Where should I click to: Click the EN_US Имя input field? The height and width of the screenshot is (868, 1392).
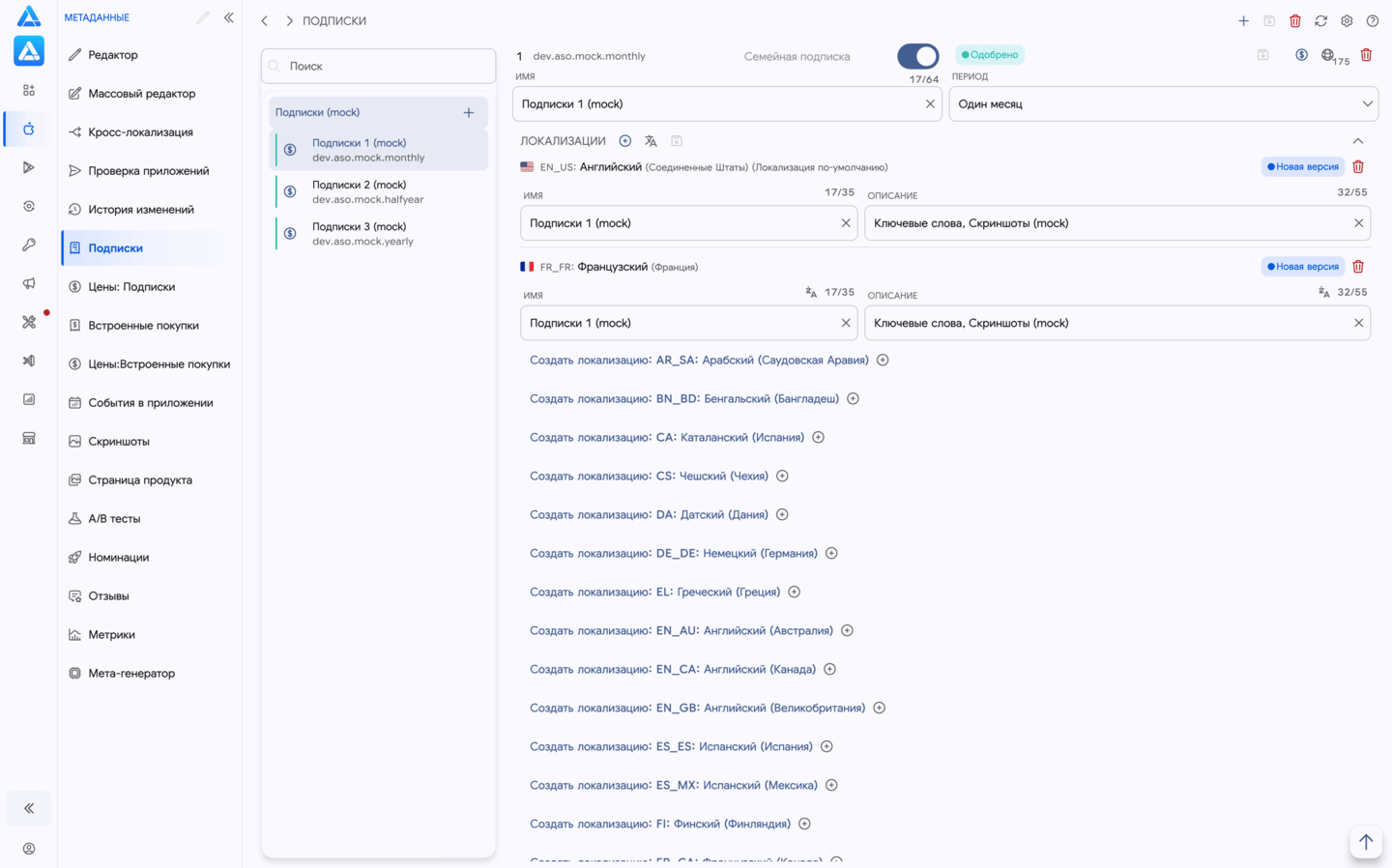click(688, 223)
